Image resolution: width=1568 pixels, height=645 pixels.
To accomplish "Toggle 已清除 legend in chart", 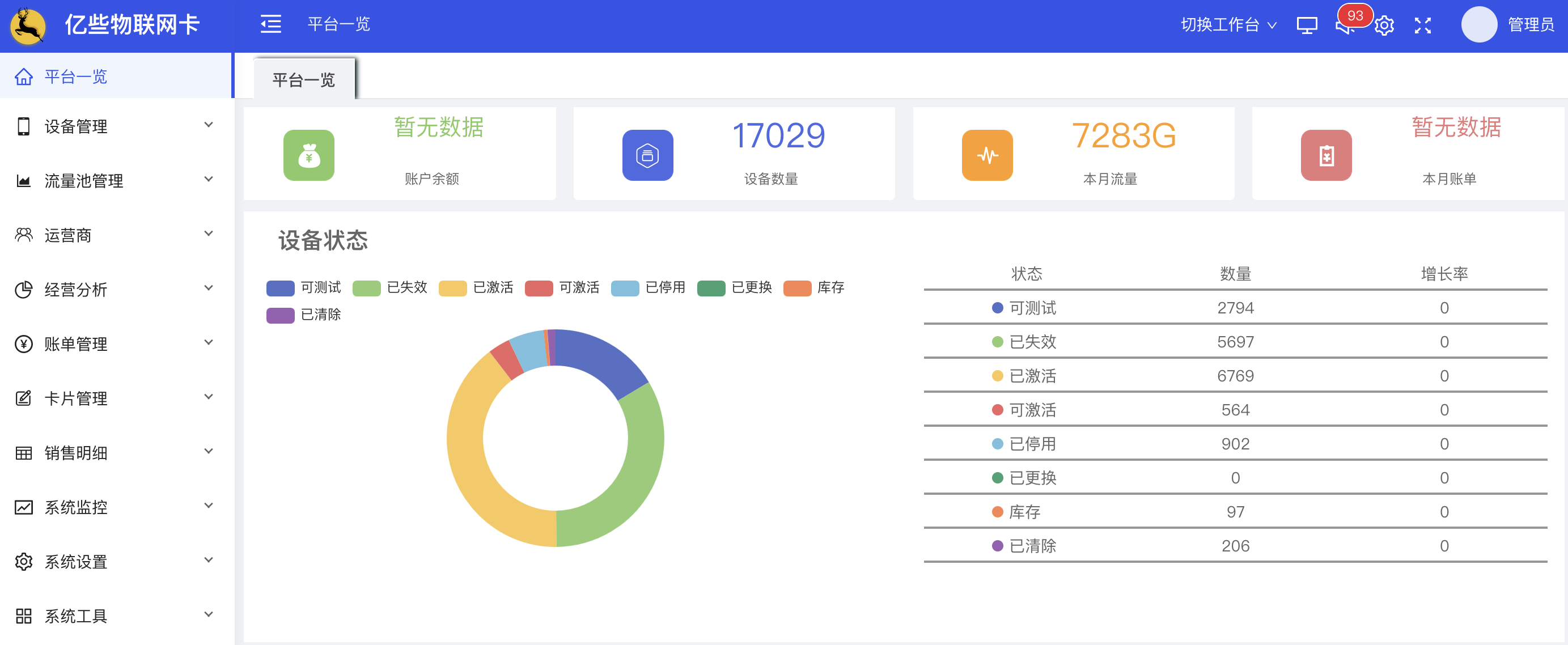I will (x=304, y=315).
